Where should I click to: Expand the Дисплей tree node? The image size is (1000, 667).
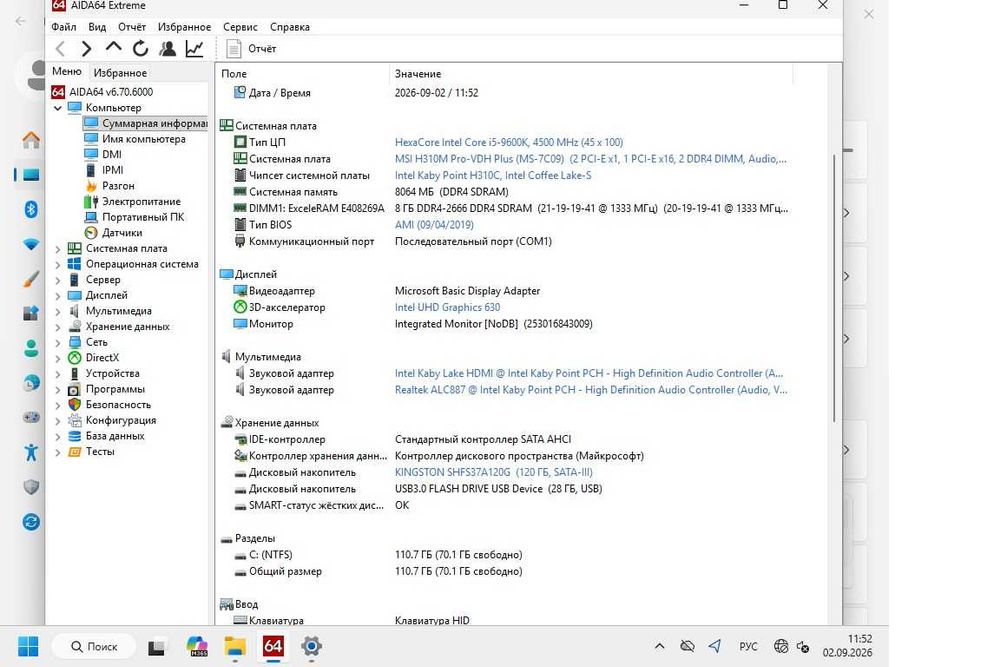(x=58, y=295)
